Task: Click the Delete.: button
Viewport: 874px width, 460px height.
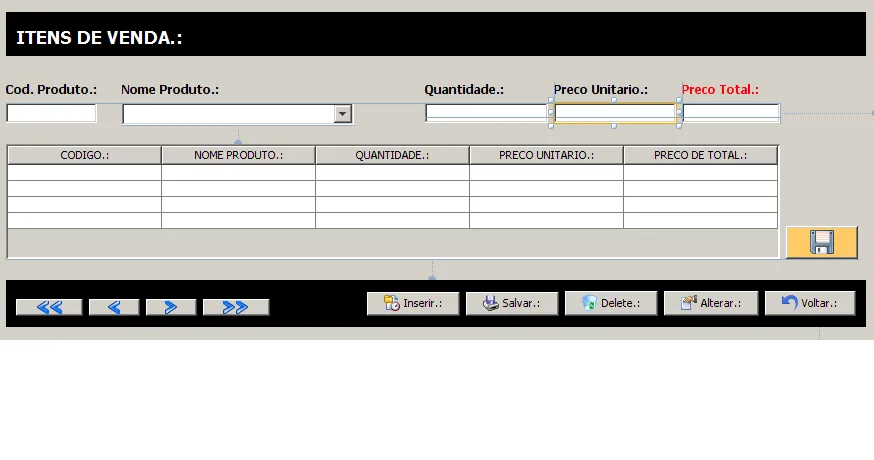Action: (x=611, y=303)
